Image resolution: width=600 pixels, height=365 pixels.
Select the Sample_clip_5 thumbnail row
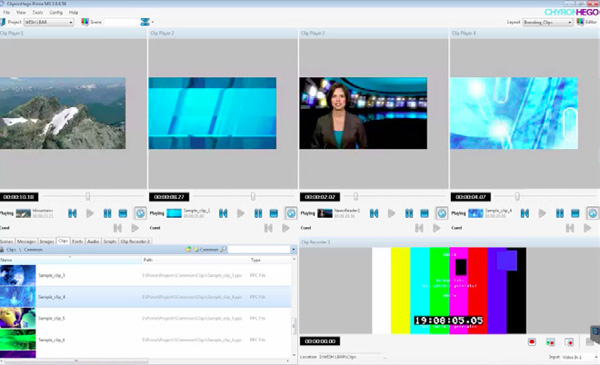pos(145,318)
